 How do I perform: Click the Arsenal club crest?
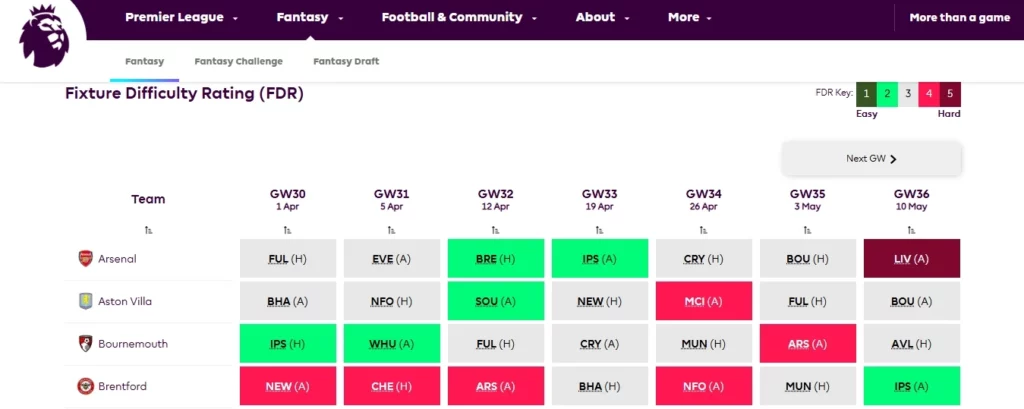(x=86, y=258)
